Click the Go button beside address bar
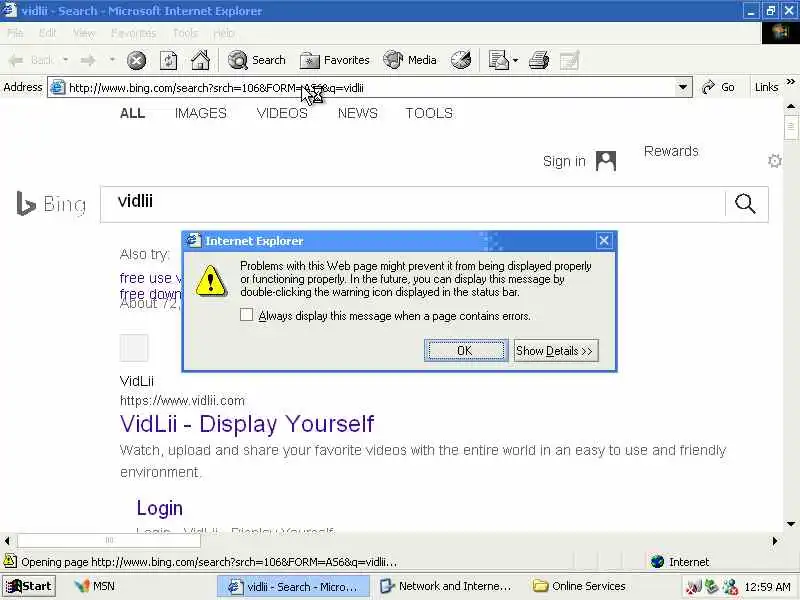The width and height of the screenshot is (800, 600). point(718,87)
